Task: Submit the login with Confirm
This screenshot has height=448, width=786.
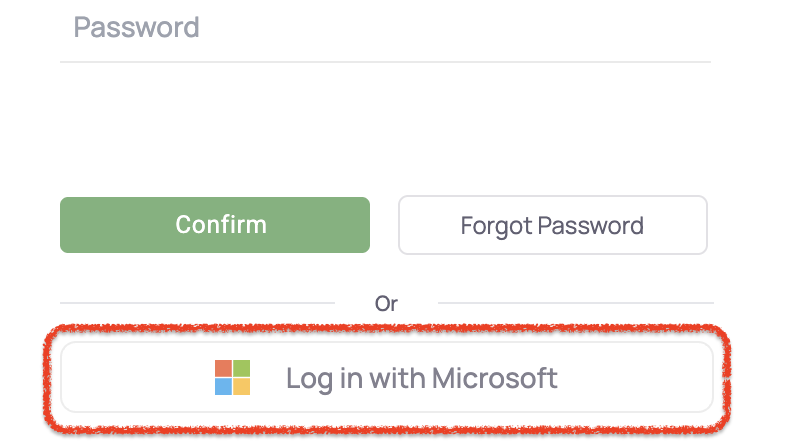Action: point(215,225)
